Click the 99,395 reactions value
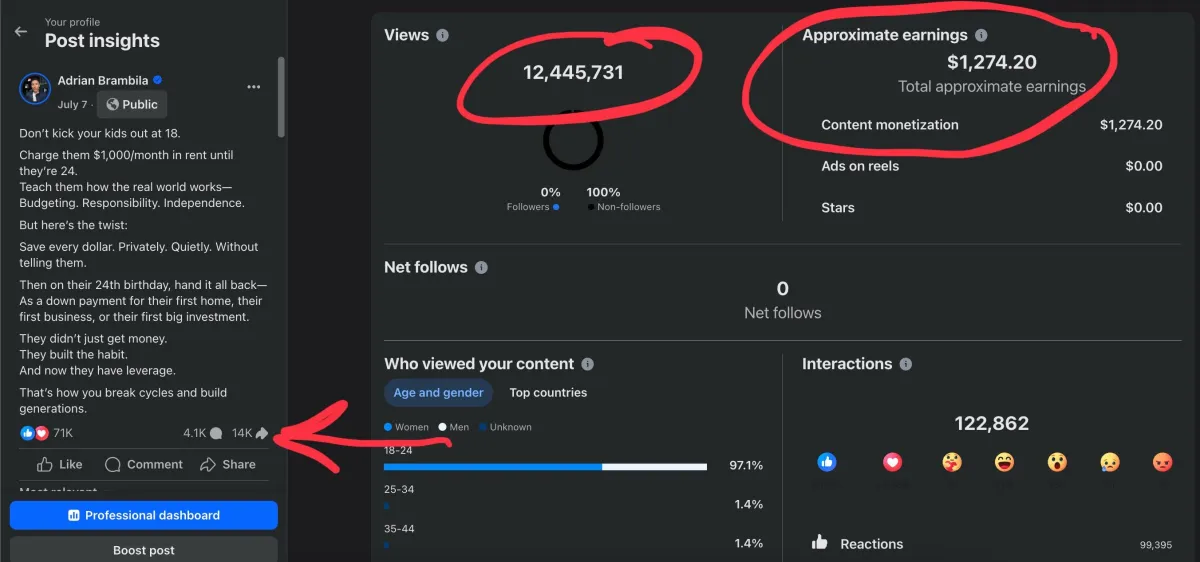Image resolution: width=1200 pixels, height=562 pixels. pos(1155,545)
